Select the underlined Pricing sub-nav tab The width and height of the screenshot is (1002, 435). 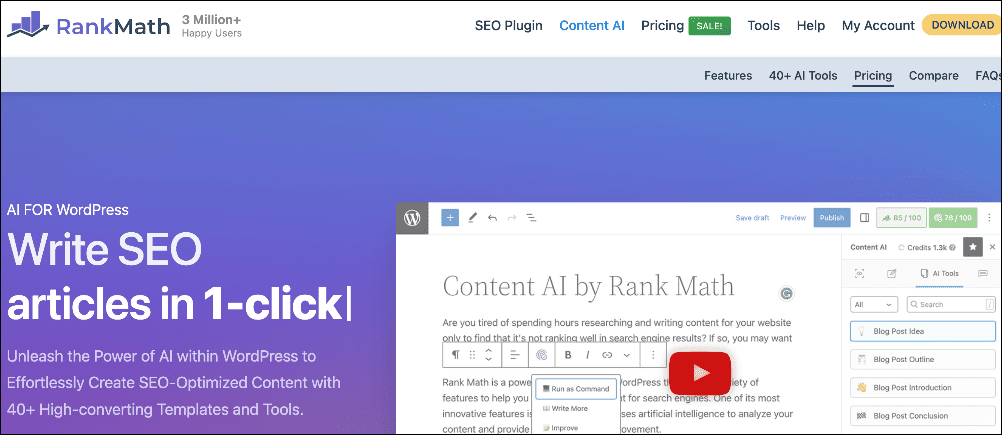(873, 76)
